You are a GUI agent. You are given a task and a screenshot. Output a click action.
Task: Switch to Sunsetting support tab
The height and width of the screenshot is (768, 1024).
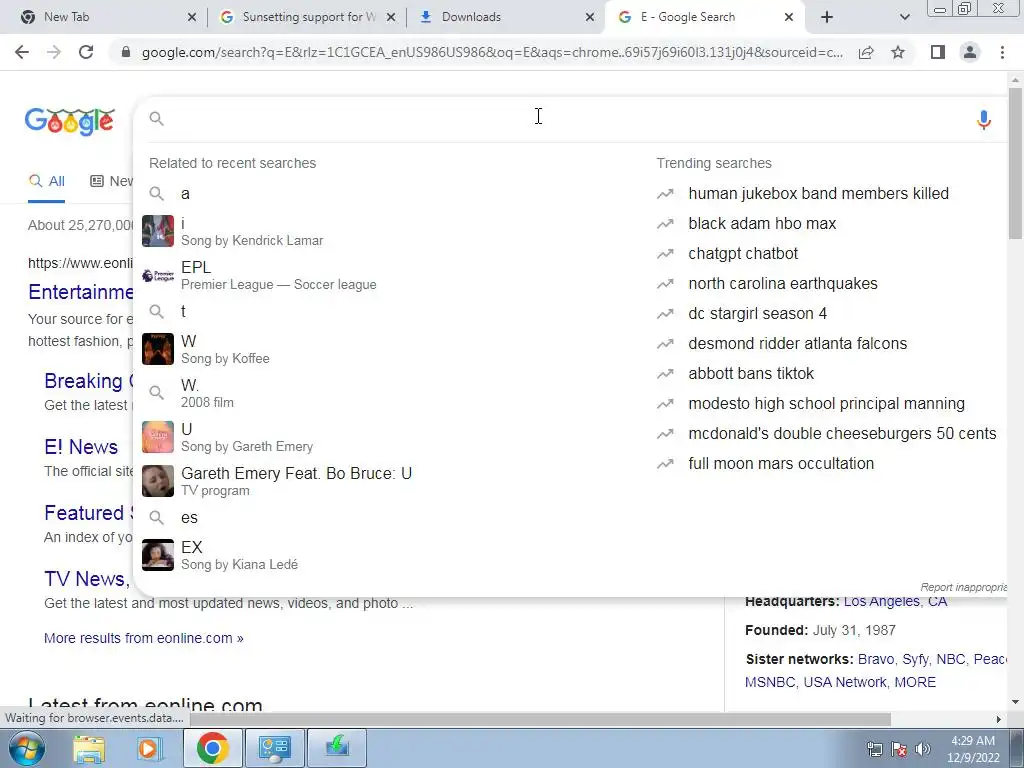click(x=308, y=17)
